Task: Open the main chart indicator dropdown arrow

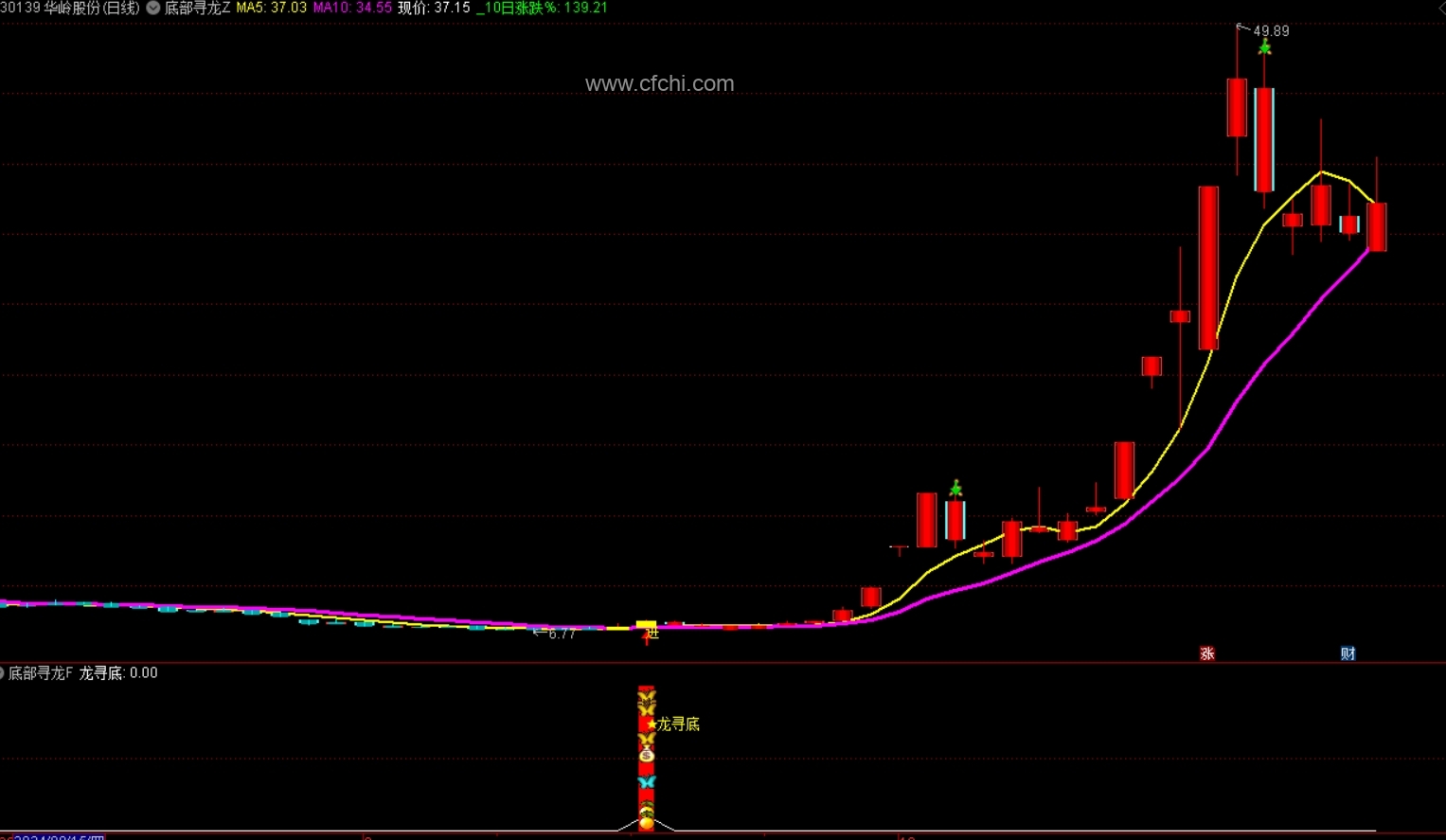Action: tap(152, 8)
